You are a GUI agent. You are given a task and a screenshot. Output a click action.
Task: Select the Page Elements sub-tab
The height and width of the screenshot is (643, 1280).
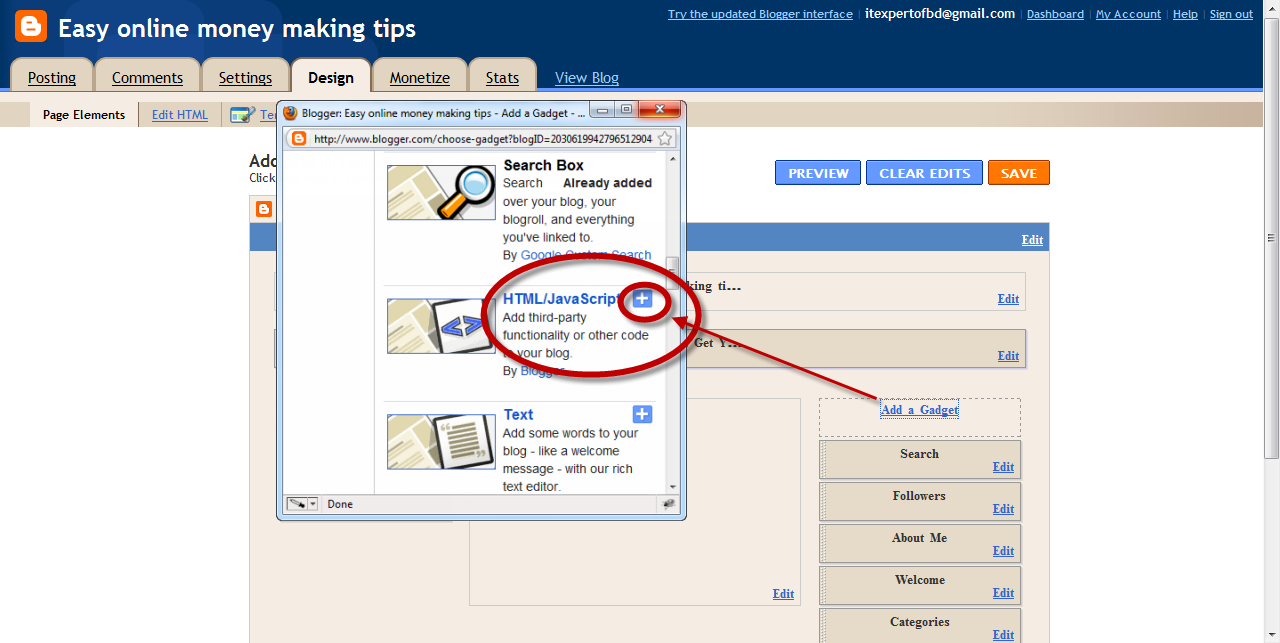84,115
